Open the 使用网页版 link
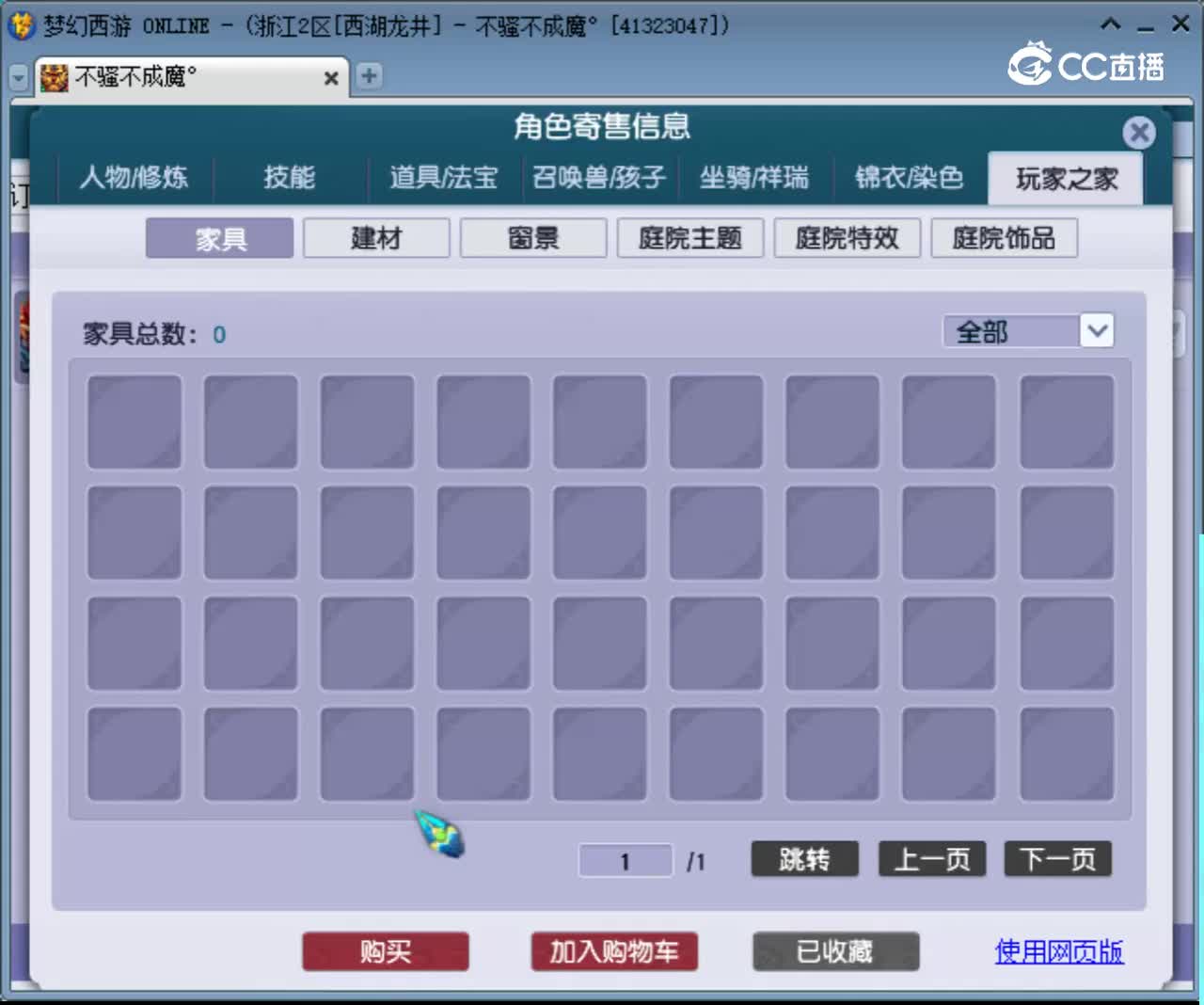 tap(1059, 951)
